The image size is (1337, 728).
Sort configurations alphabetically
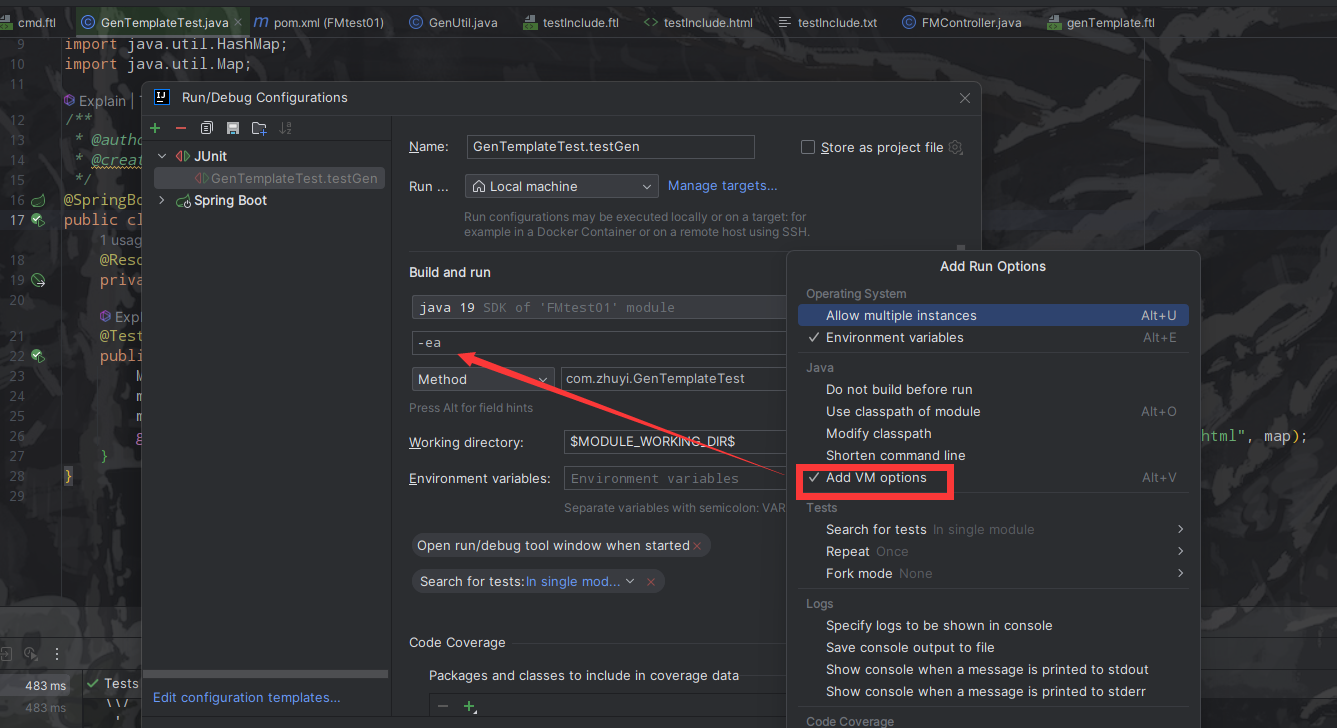pyautogui.click(x=286, y=128)
